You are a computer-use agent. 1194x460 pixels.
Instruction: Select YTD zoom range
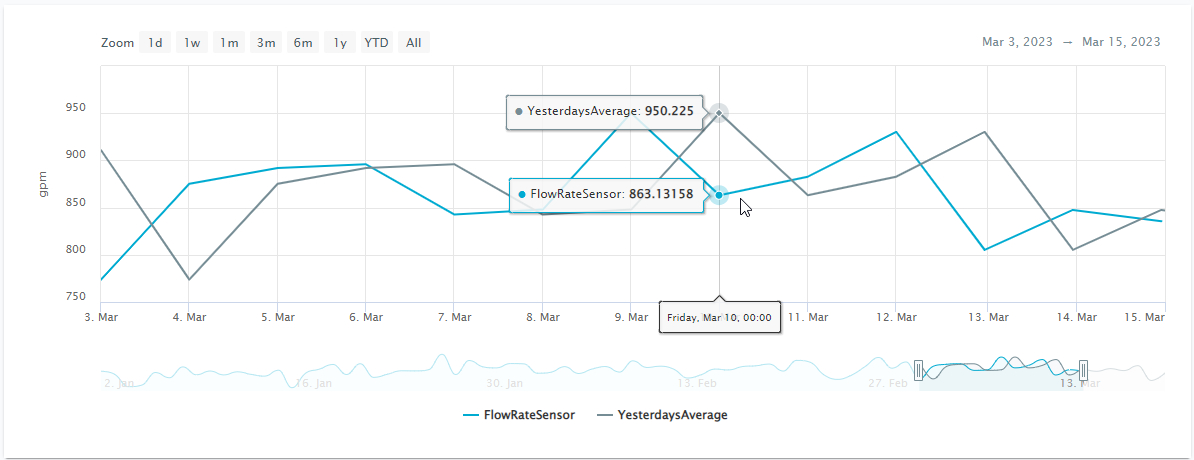point(376,43)
